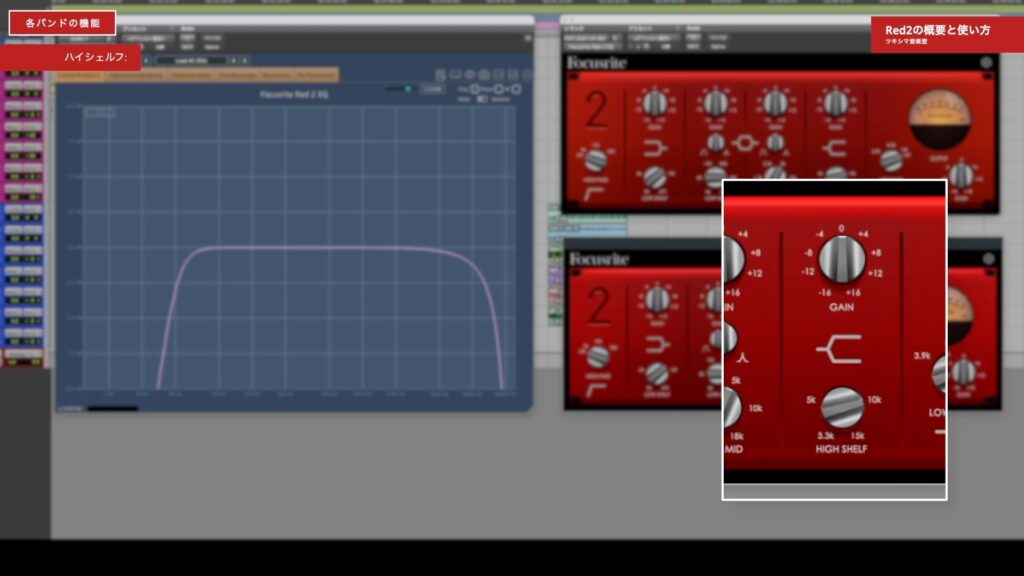
Task: Click the low-mid Q knob on upper Red 2 plugin
Action: pos(716,142)
